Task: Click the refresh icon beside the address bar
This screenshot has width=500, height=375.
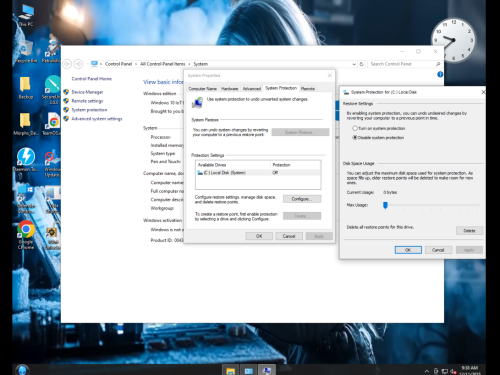Action: tap(361, 64)
